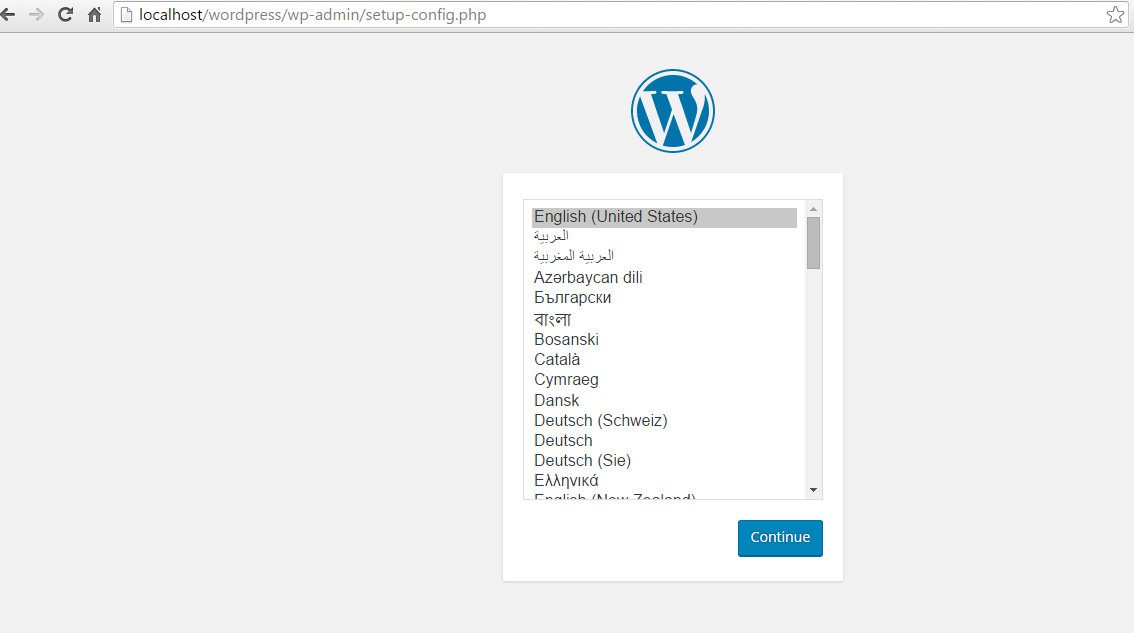
Task: Click the language list scroll down arrow
Action: pyautogui.click(x=814, y=490)
